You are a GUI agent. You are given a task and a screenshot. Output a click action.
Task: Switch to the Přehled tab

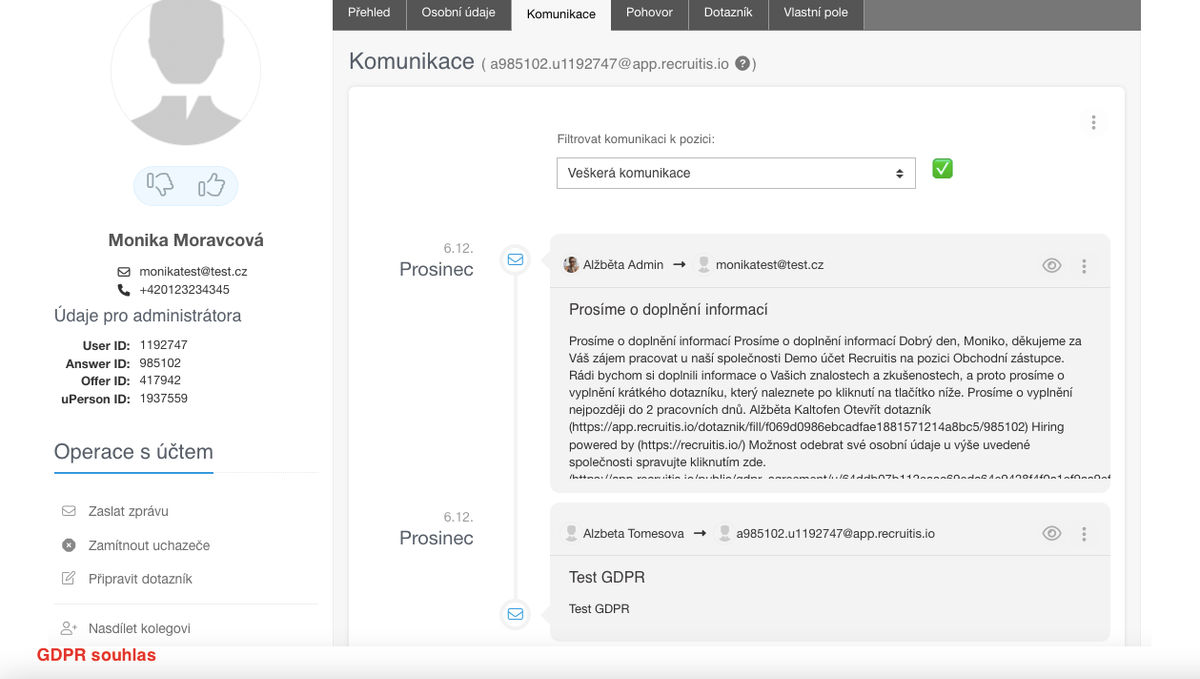tap(369, 13)
